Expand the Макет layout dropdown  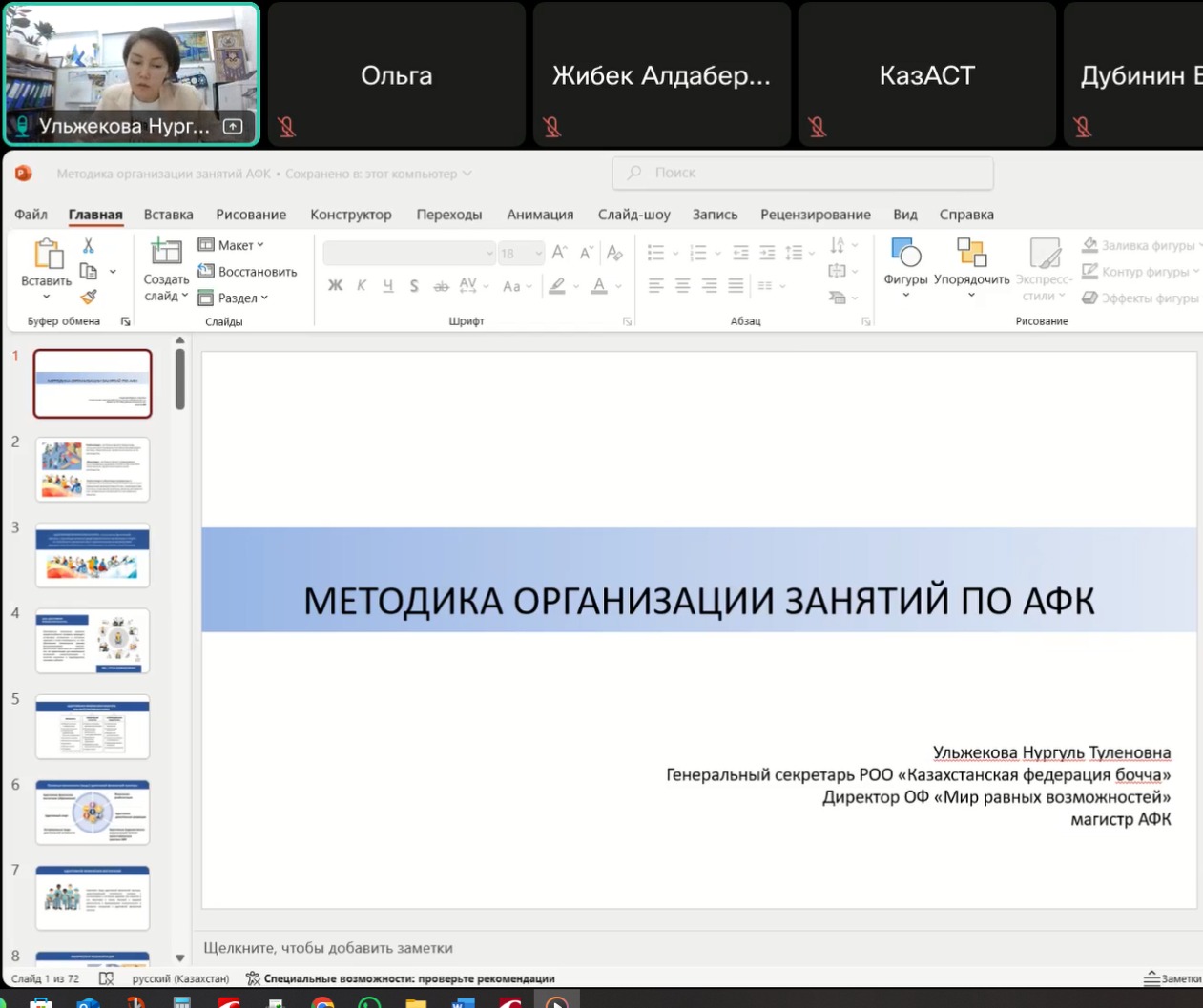point(231,245)
